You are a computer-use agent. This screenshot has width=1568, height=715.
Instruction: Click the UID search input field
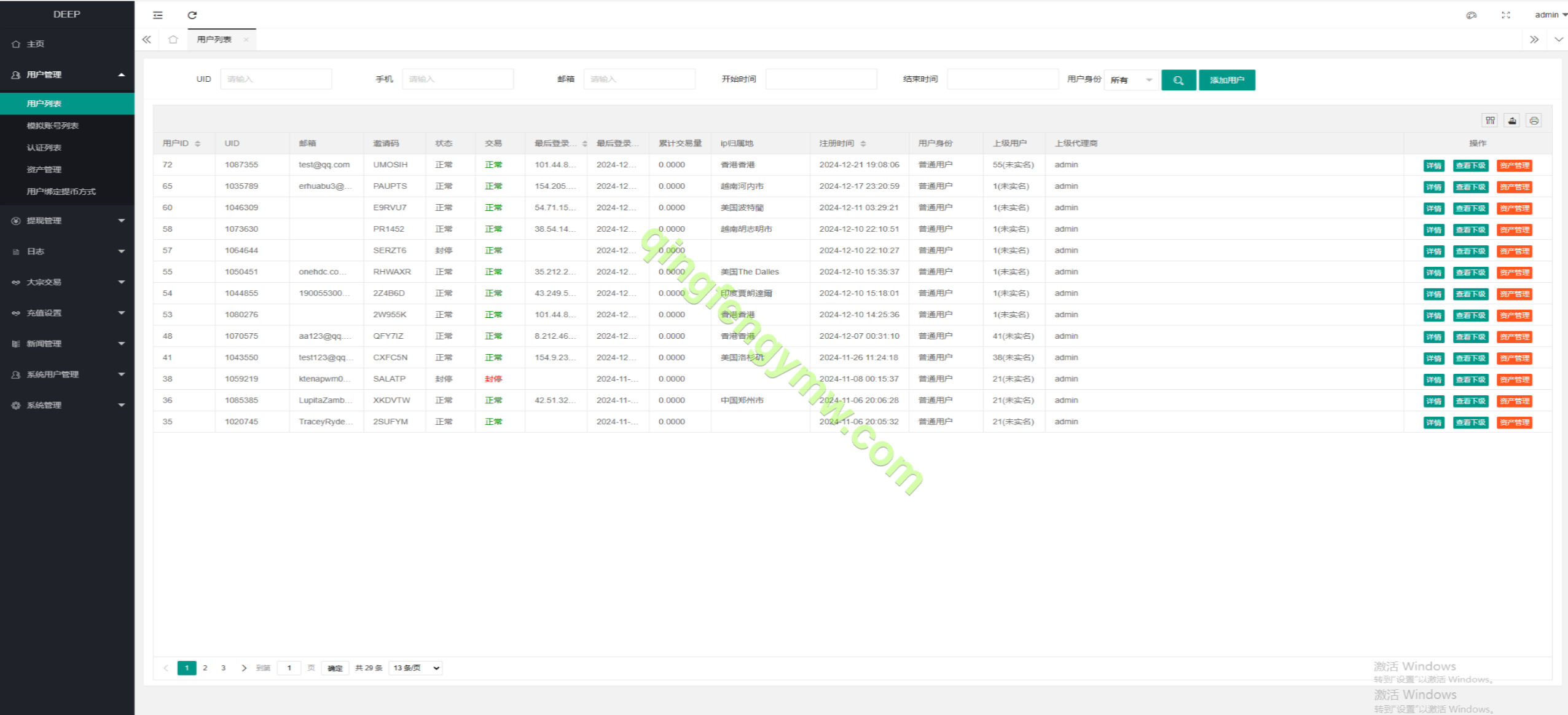[x=276, y=79]
